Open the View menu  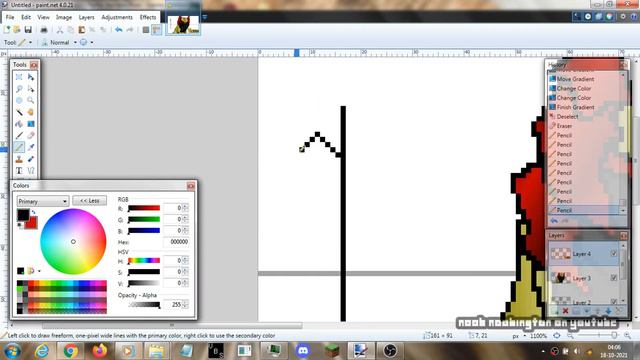pyautogui.click(x=43, y=17)
